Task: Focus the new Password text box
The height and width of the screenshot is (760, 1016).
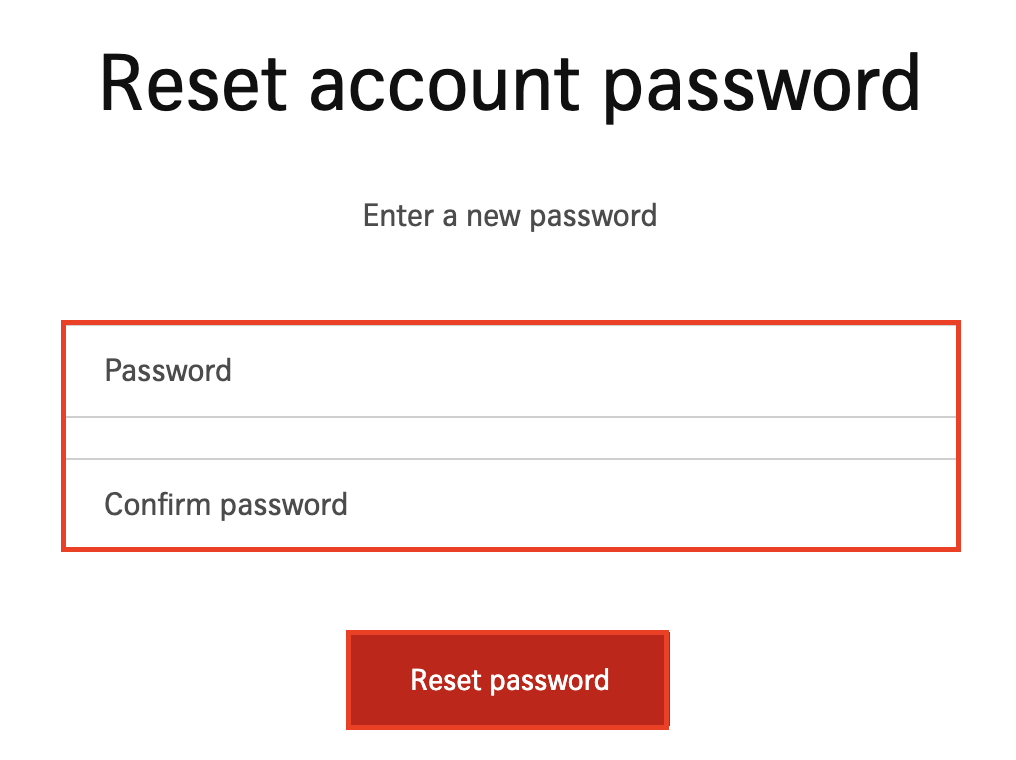Action: pyautogui.click(x=510, y=371)
